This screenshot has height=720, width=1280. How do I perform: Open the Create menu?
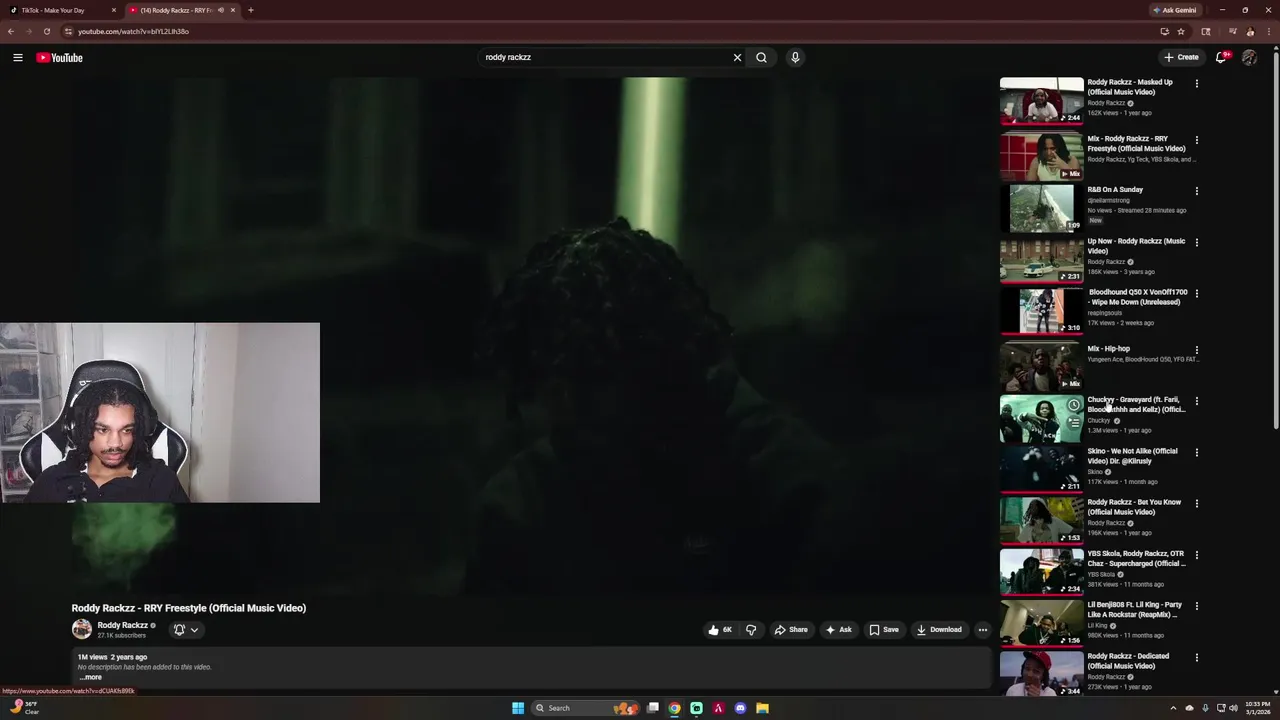(1181, 58)
